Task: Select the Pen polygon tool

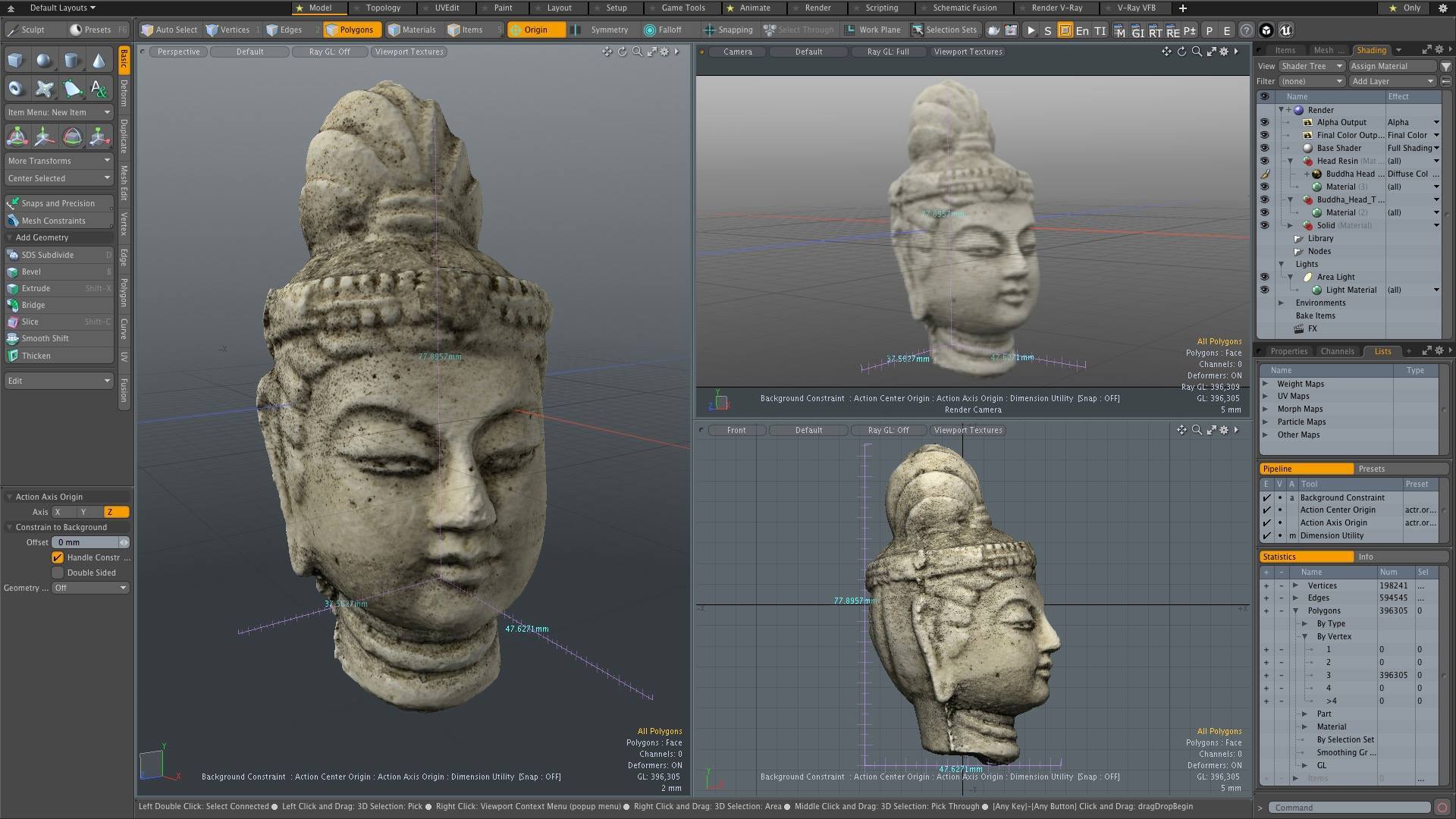Action: pyautogui.click(x=72, y=89)
